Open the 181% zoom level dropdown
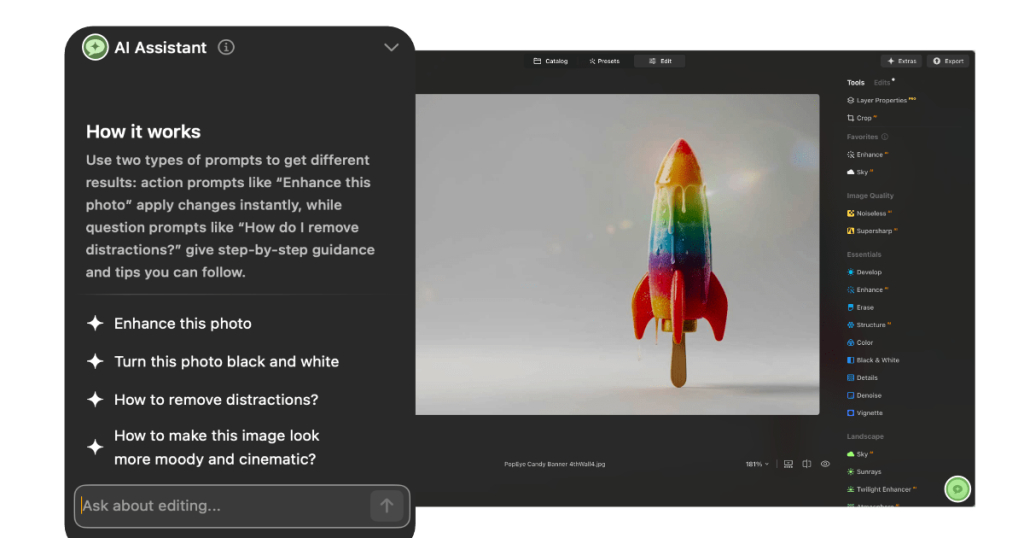The image size is (1024, 538). pos(757,464)
